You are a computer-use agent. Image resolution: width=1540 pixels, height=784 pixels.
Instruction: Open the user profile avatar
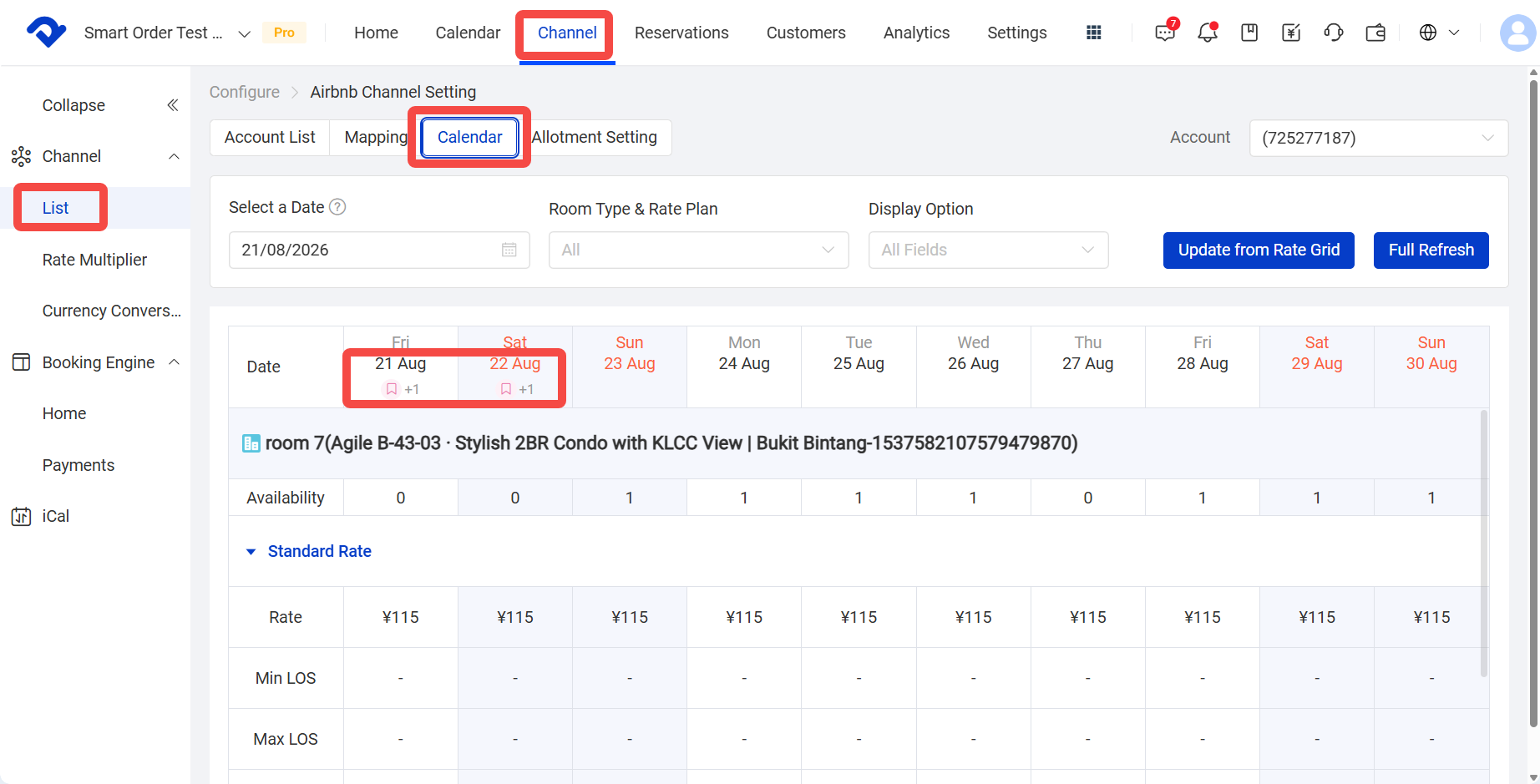coord(1517,33)
